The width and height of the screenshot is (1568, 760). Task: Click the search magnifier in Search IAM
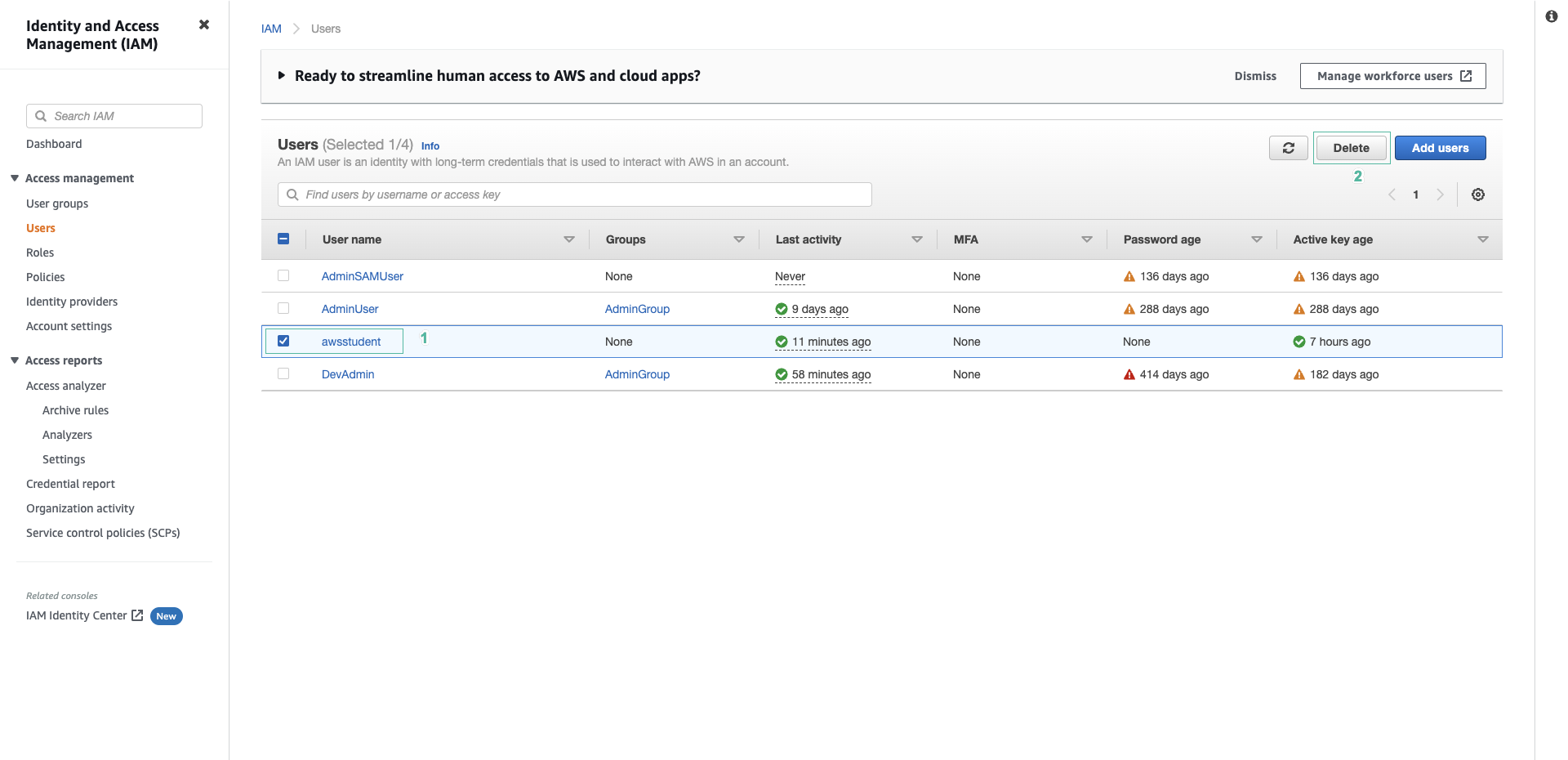pyautogui.click(x=41, y=116)
